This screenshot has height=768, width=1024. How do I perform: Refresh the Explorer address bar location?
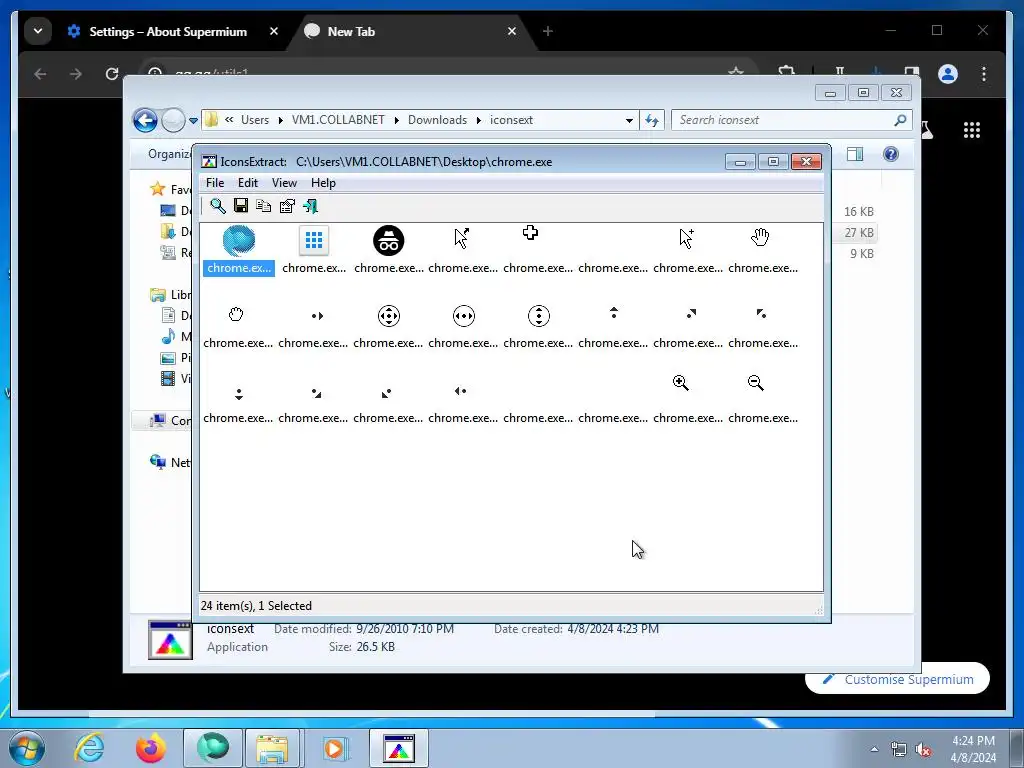point(652,120)
